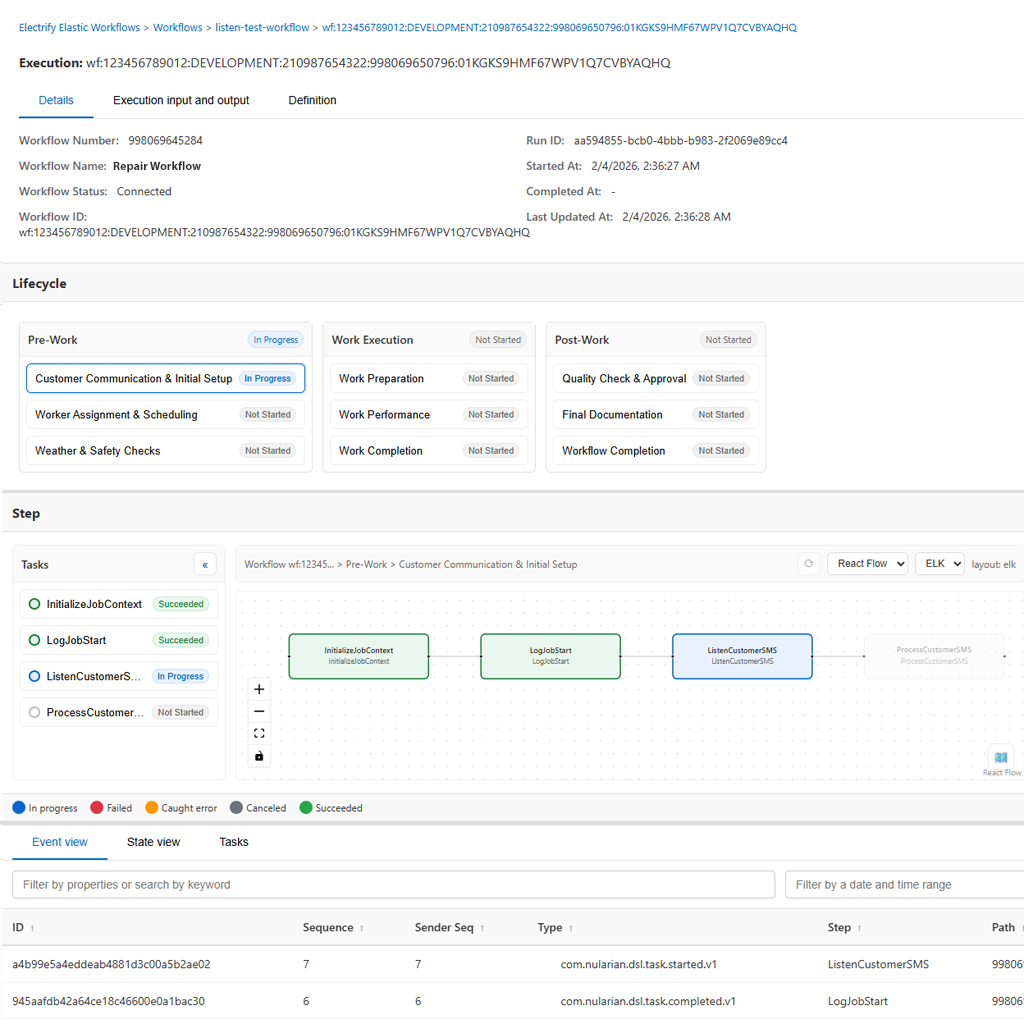This screenshot has height=1024, width=1024.
Task: Zoom out of the workflow diagram
Action: point(259,711)
